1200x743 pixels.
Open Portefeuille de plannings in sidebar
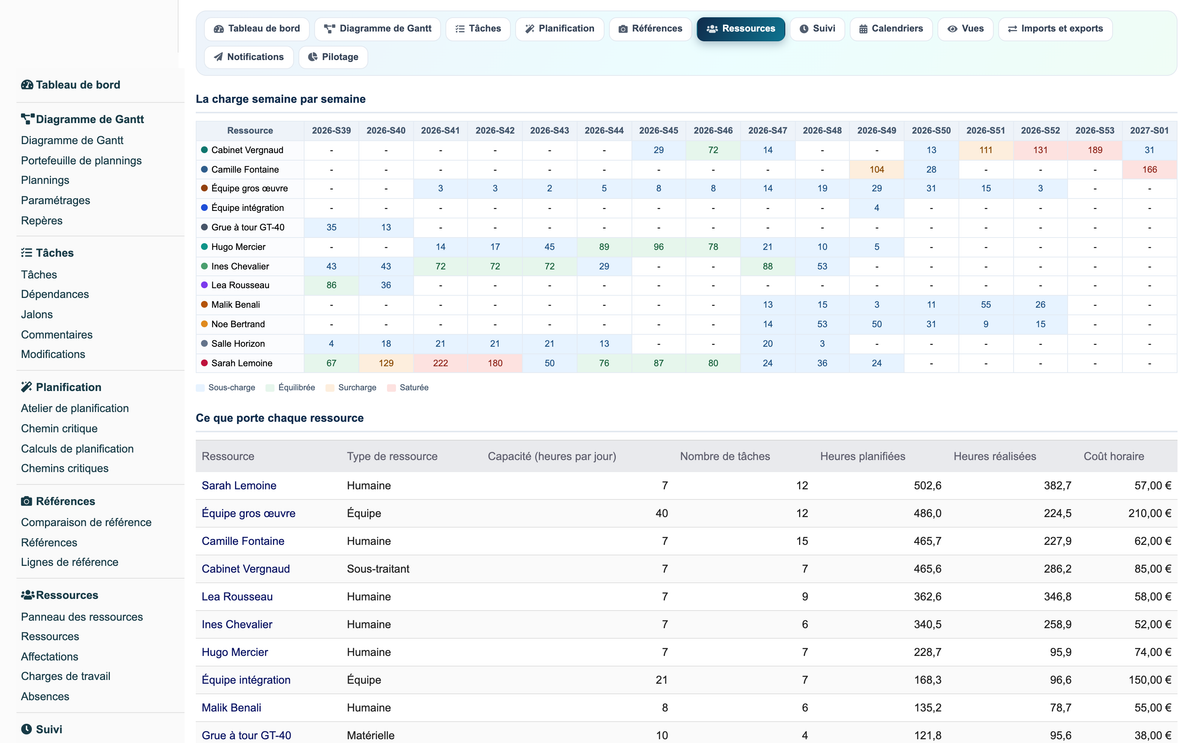click(81, 160)
